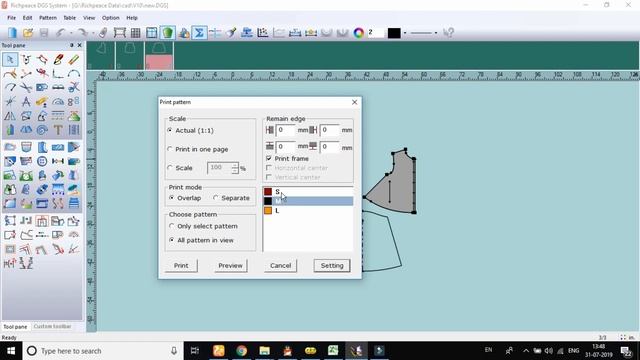Screen dimensions: 640x360
Task: Click the black color swatch in the toolbar
Action: coord(394,33)
